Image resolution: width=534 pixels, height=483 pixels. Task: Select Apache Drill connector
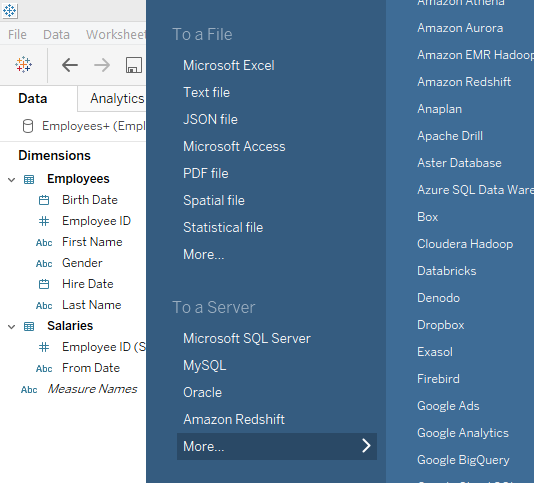pyautogui.click(x=450, y=136)
